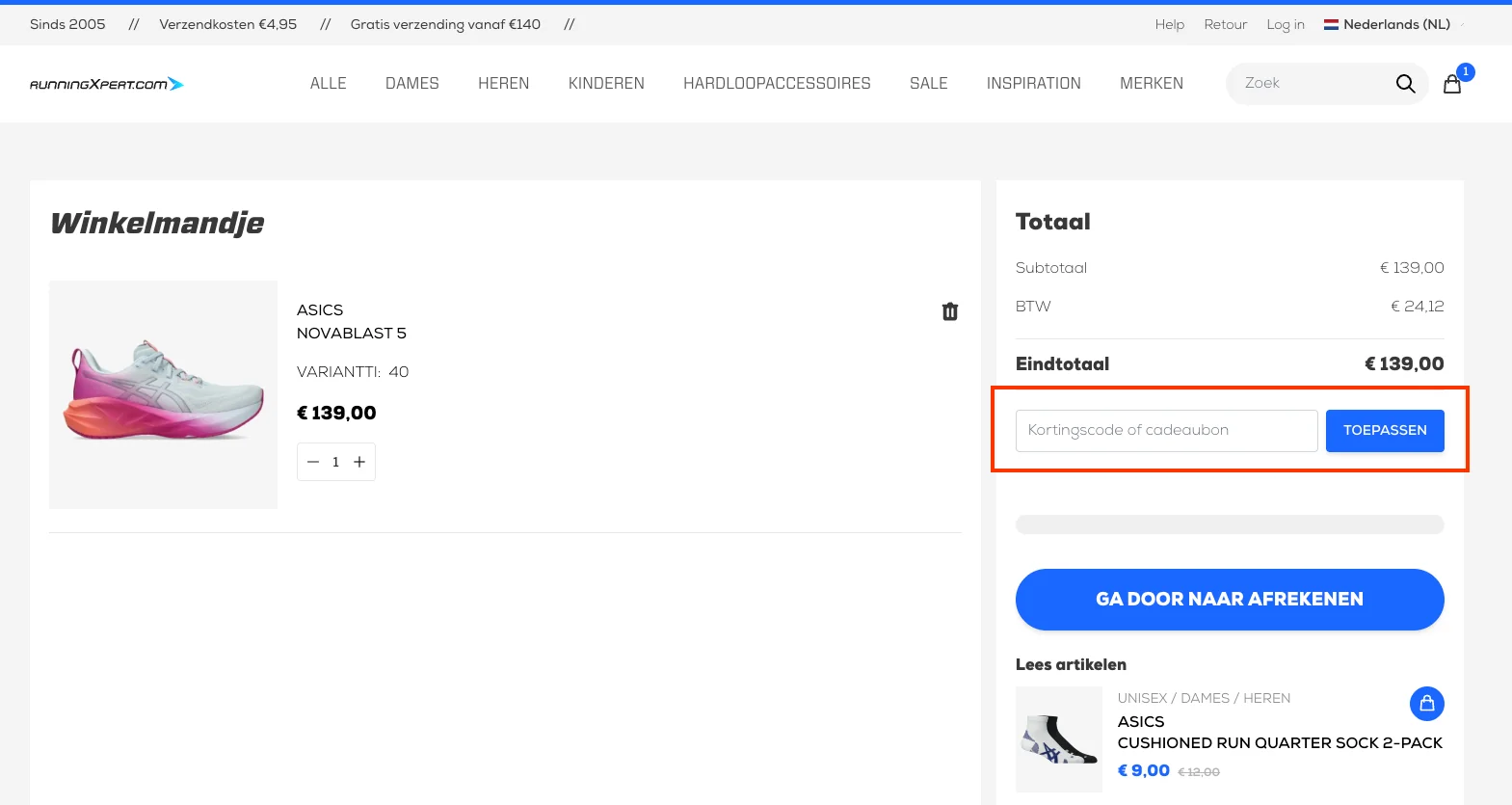Click the NOVABLAST 5 product name
Screen dimensions: 1512x805
coord(352,334)
